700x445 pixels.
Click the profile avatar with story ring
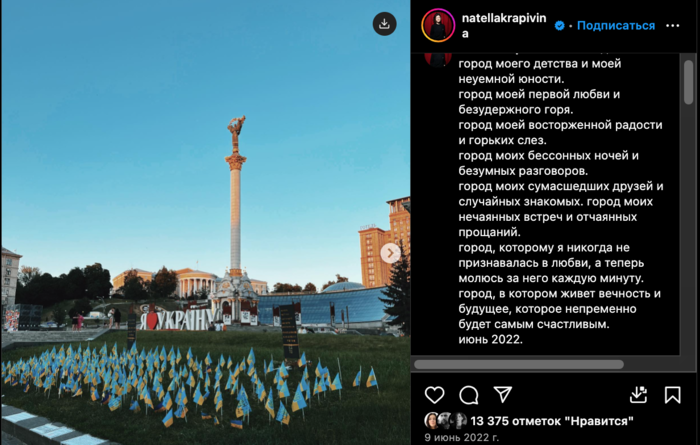[x=438, y=25]
